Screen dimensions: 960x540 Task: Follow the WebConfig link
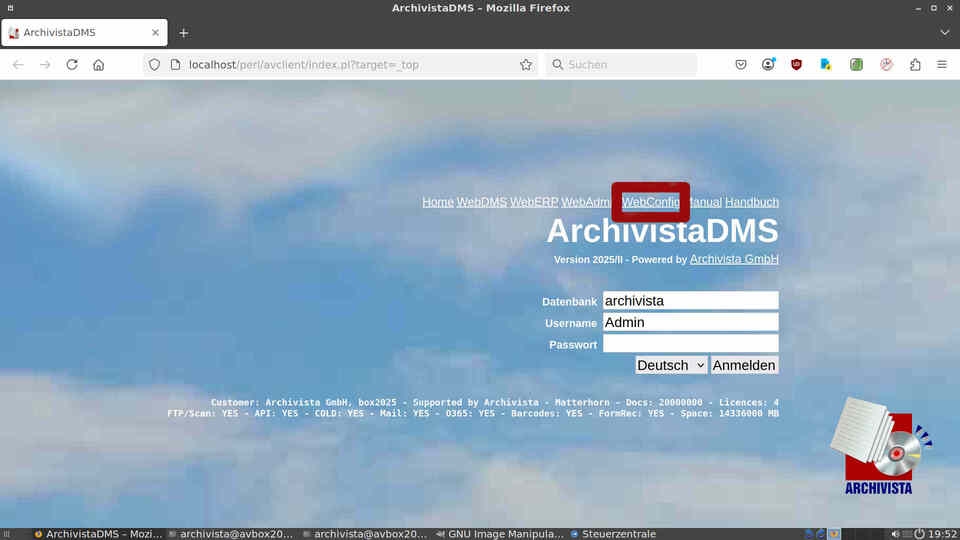click(x=651, y=202)
